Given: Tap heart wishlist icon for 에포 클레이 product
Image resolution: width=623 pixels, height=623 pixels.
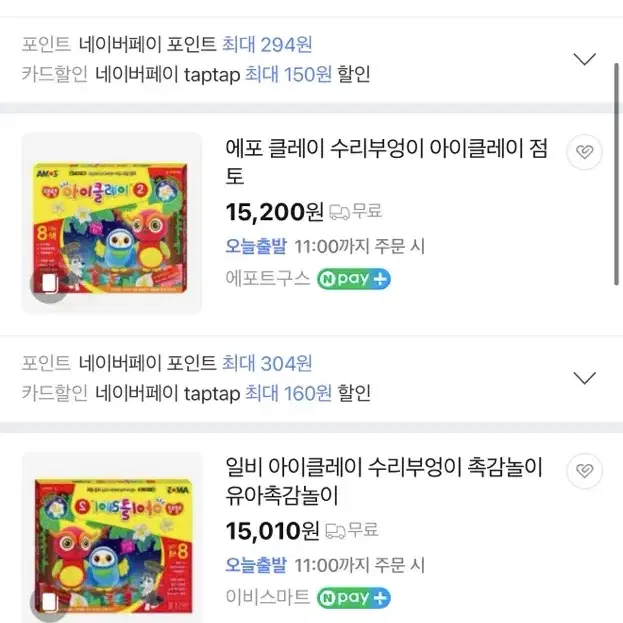Looking at the screenshot, I should tap(584, 152).
